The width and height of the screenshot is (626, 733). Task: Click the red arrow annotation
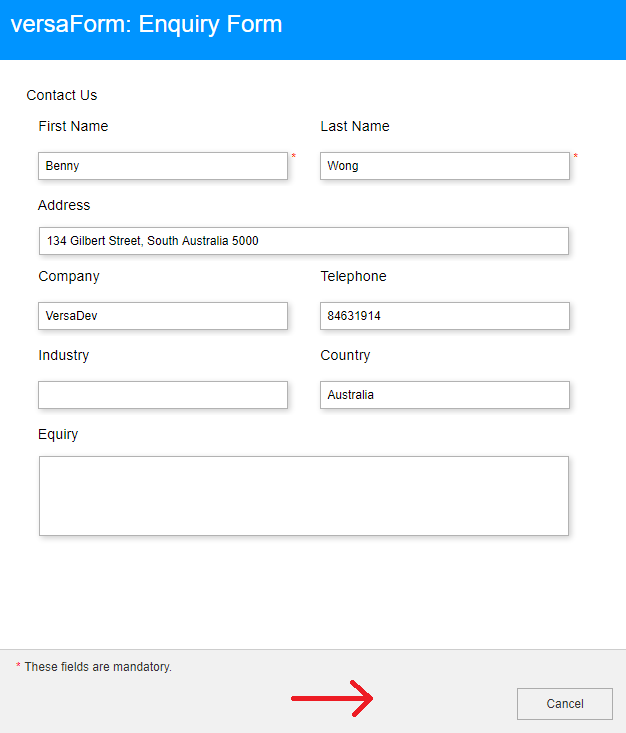pos(332,698)
